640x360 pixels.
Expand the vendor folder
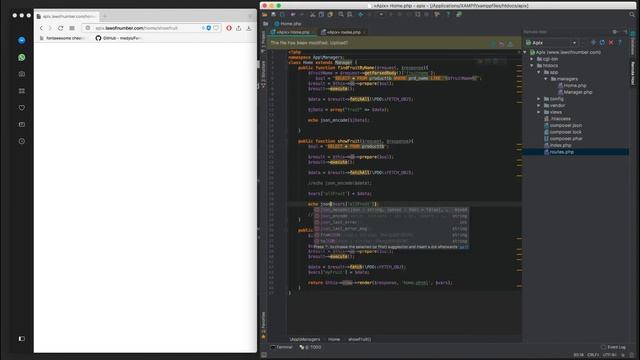(539, 105)
